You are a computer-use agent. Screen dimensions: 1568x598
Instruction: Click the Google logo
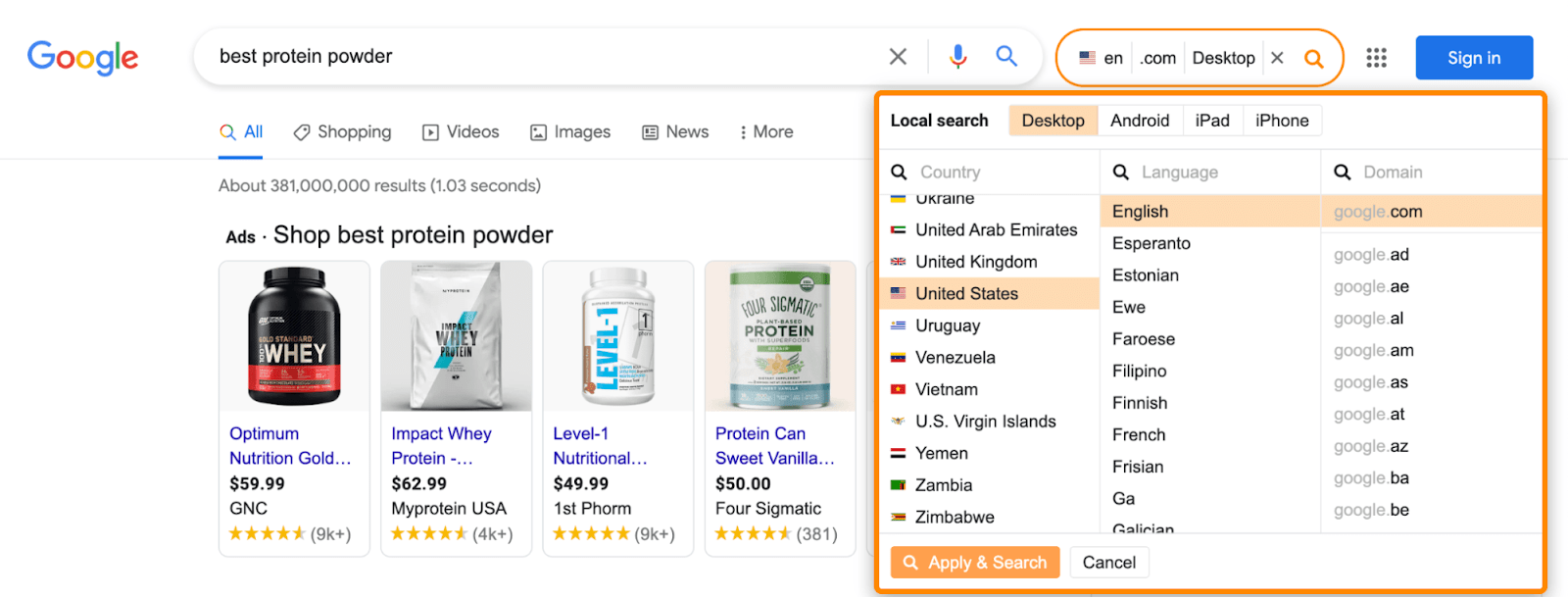[82, 58]
